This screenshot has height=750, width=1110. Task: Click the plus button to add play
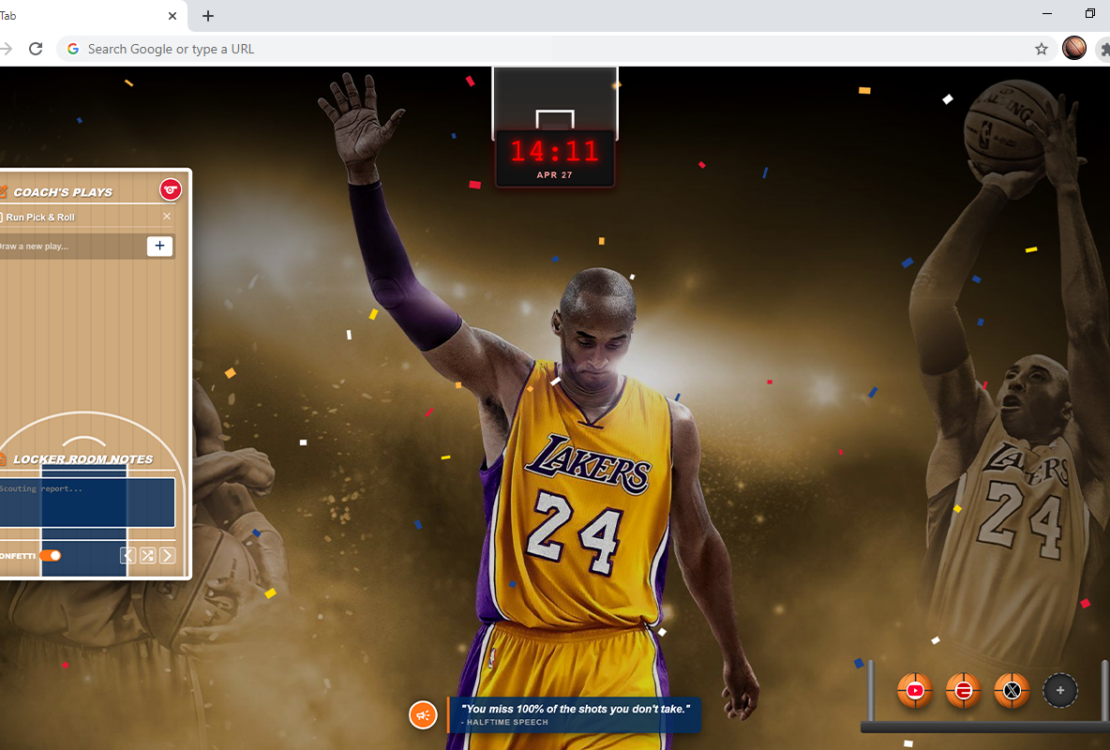click(159, 246)
